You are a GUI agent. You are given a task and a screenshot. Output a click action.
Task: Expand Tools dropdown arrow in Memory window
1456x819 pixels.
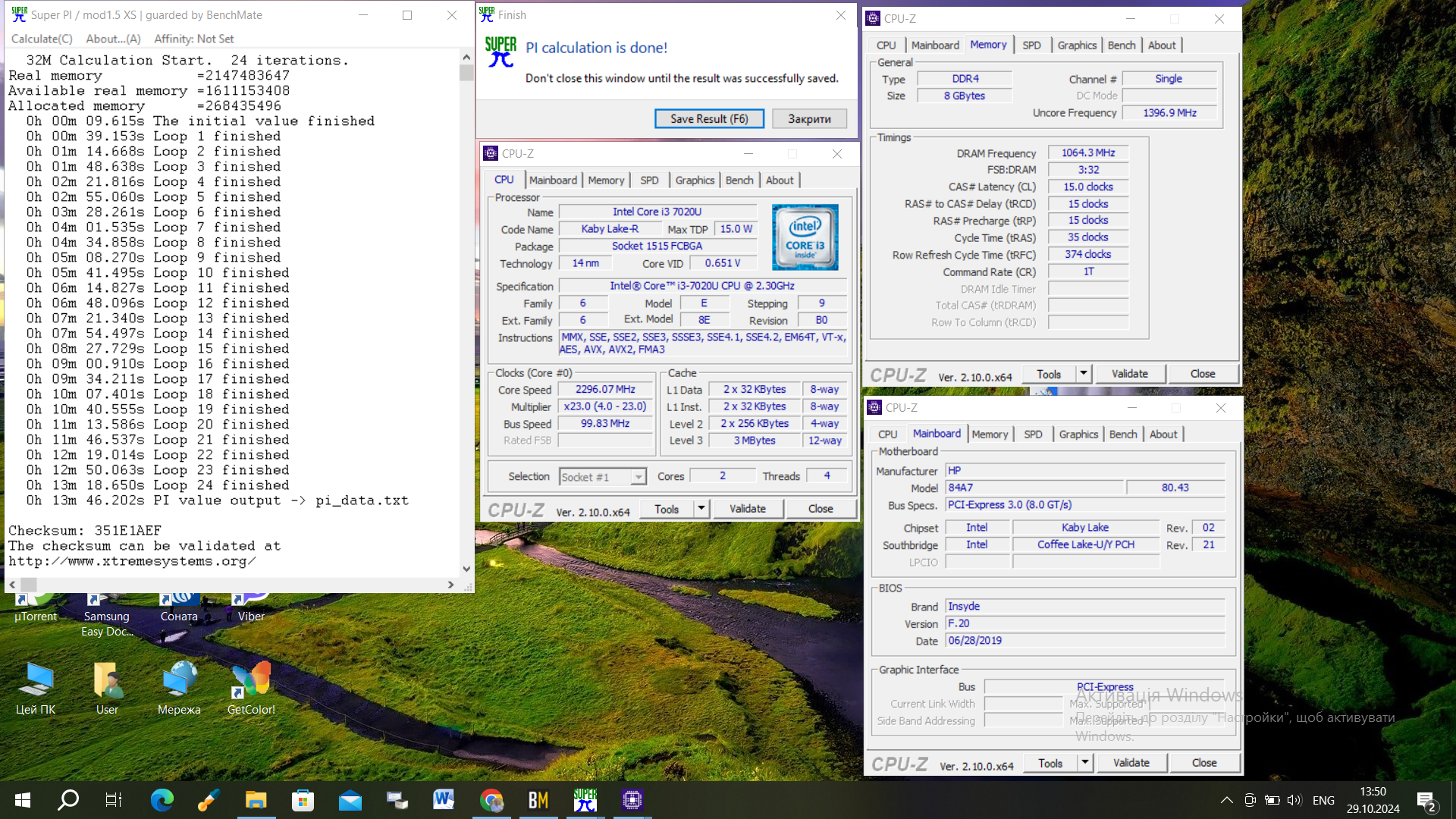[x=1084, y=374]
